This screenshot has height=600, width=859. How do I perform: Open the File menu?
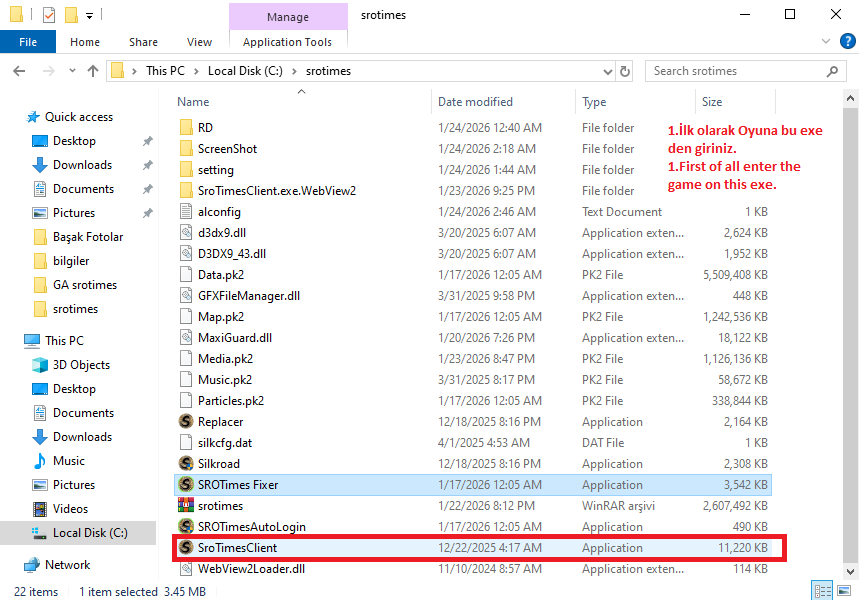(x=28, y=42)
